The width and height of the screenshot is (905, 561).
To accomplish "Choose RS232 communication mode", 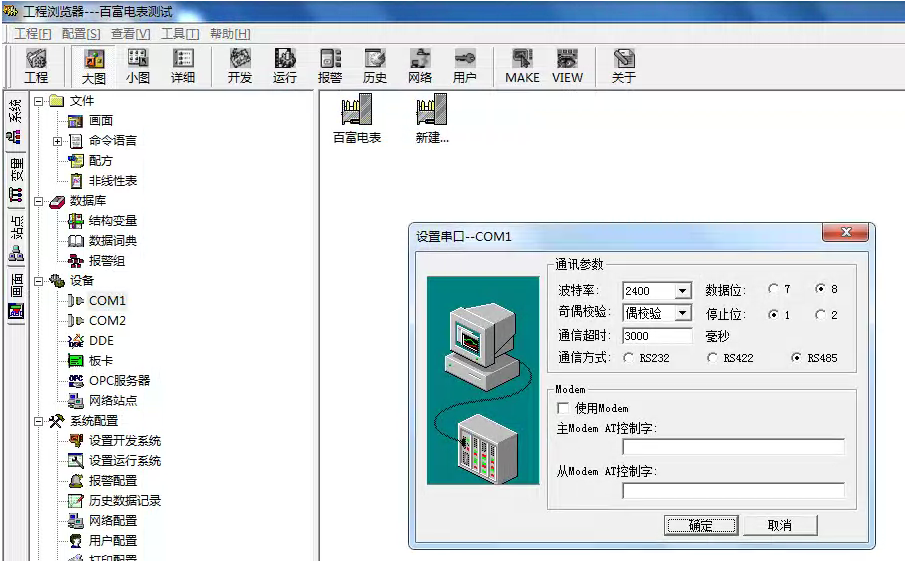I will [x=629, y=358].
